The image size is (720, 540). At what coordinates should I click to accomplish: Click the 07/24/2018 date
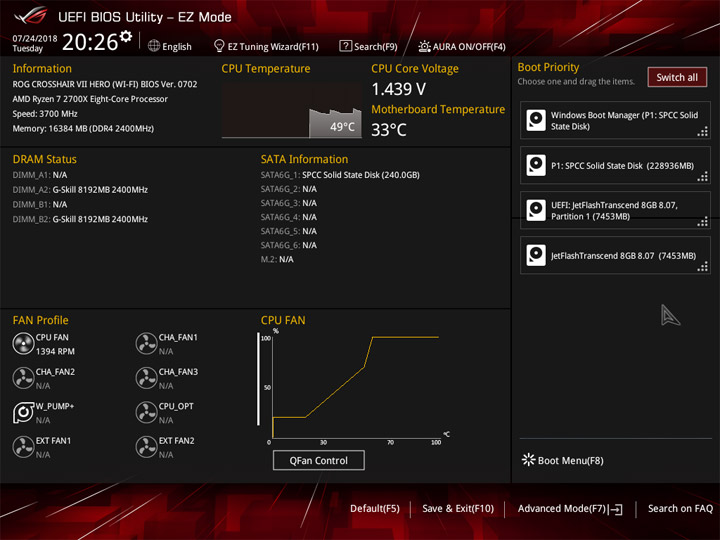tap(35, 38)
